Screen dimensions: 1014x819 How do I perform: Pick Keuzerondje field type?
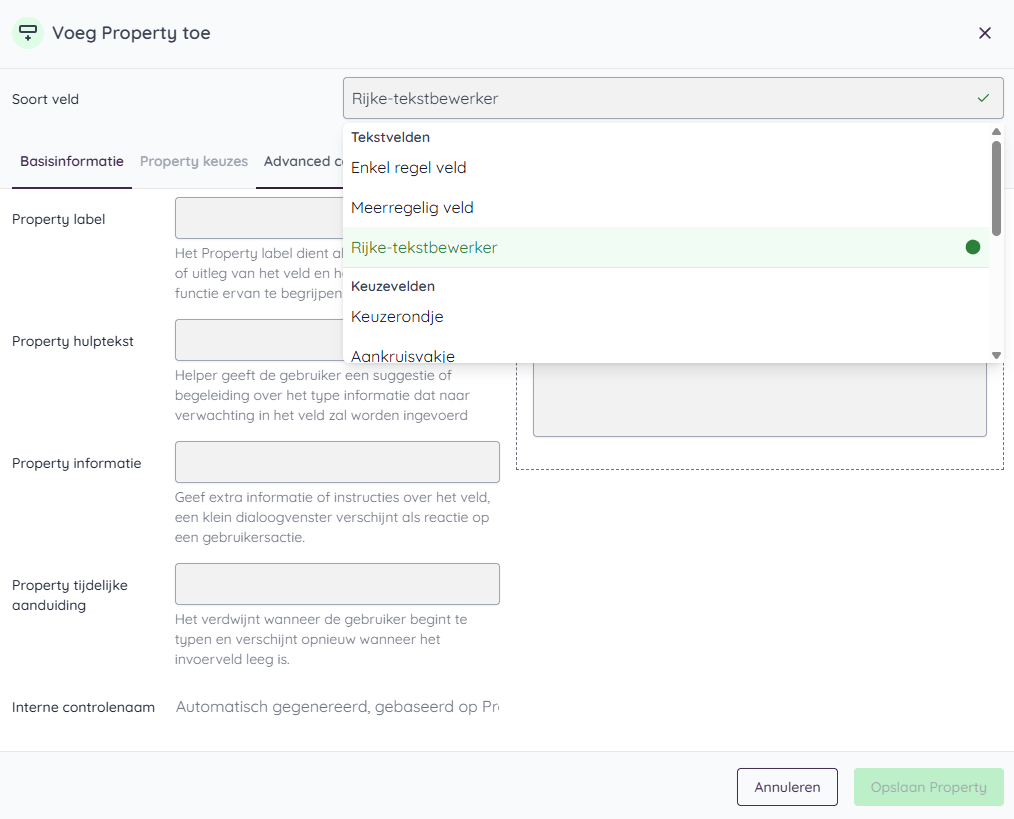[x=397, y=317]
